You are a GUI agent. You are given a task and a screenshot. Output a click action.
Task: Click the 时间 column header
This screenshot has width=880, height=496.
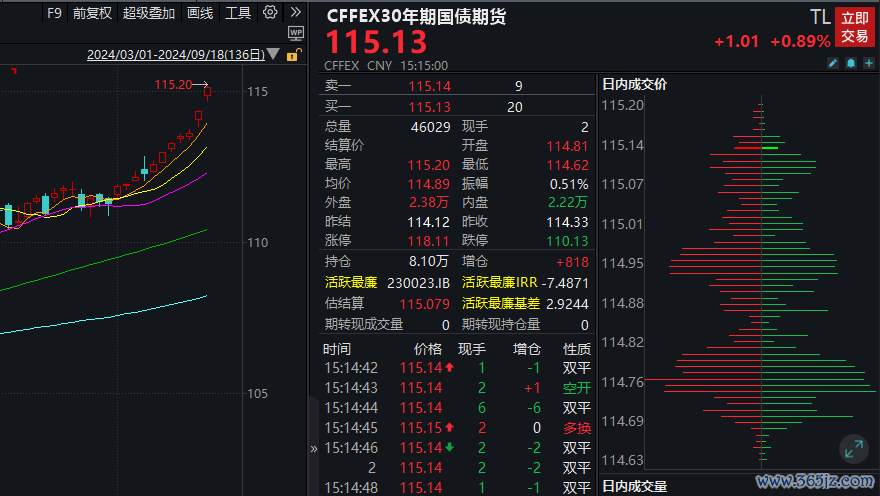click(337, 349)
